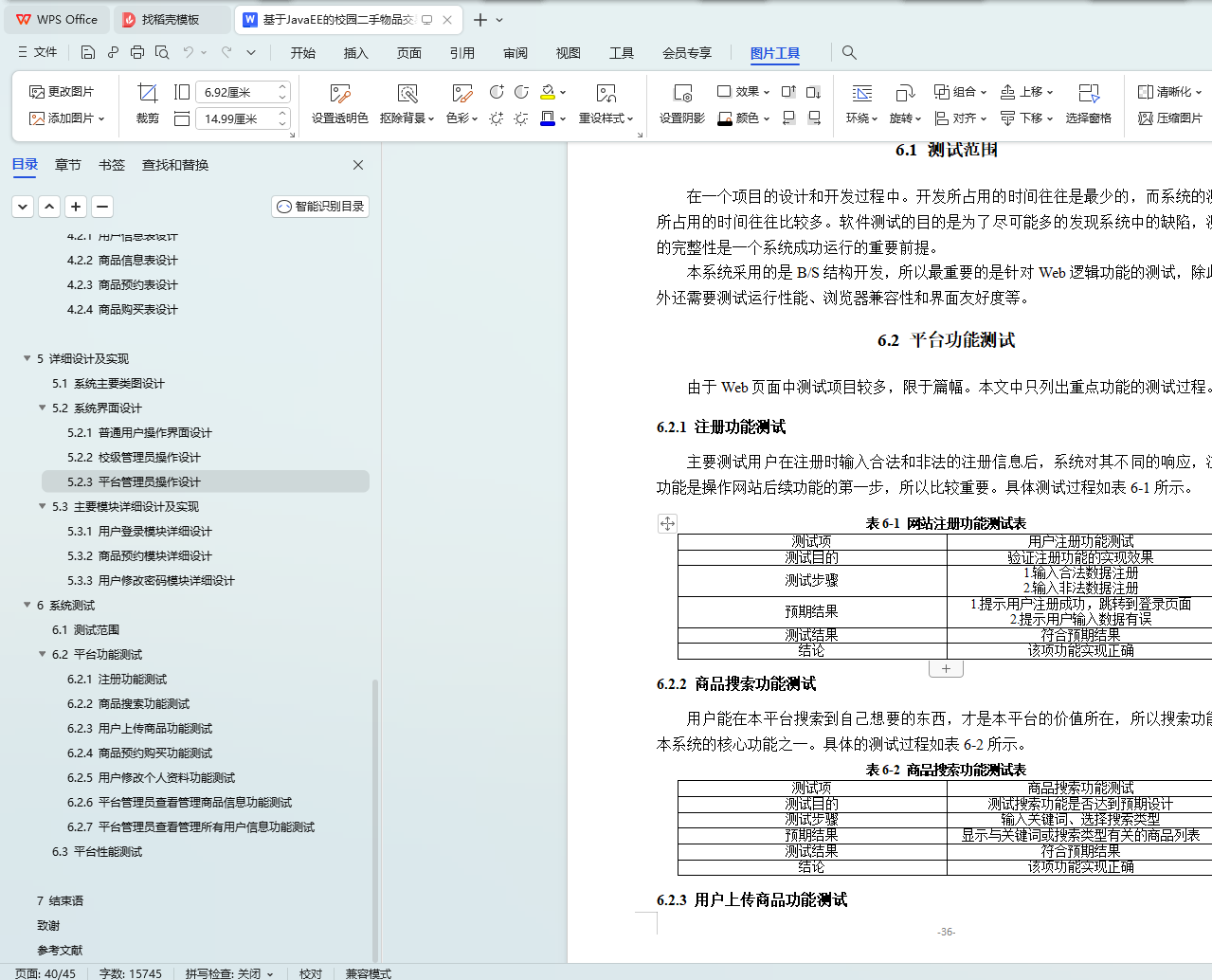This screenshot has height=980, width=1212.
Task: Collapse the 5.2 系统界面设计 outline node
Action: (x=42, y=408)
